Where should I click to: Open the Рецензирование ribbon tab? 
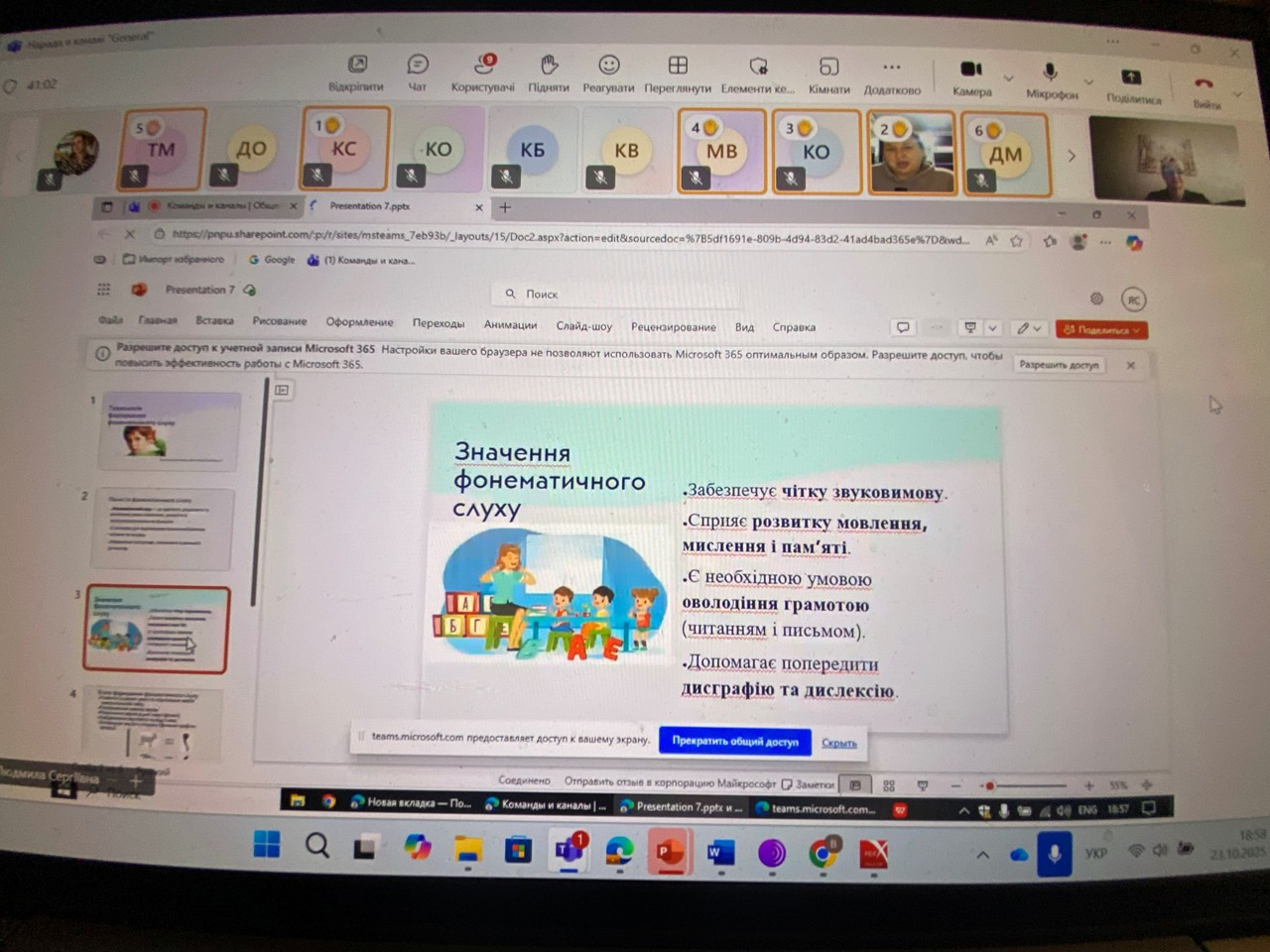pos(673,326)
